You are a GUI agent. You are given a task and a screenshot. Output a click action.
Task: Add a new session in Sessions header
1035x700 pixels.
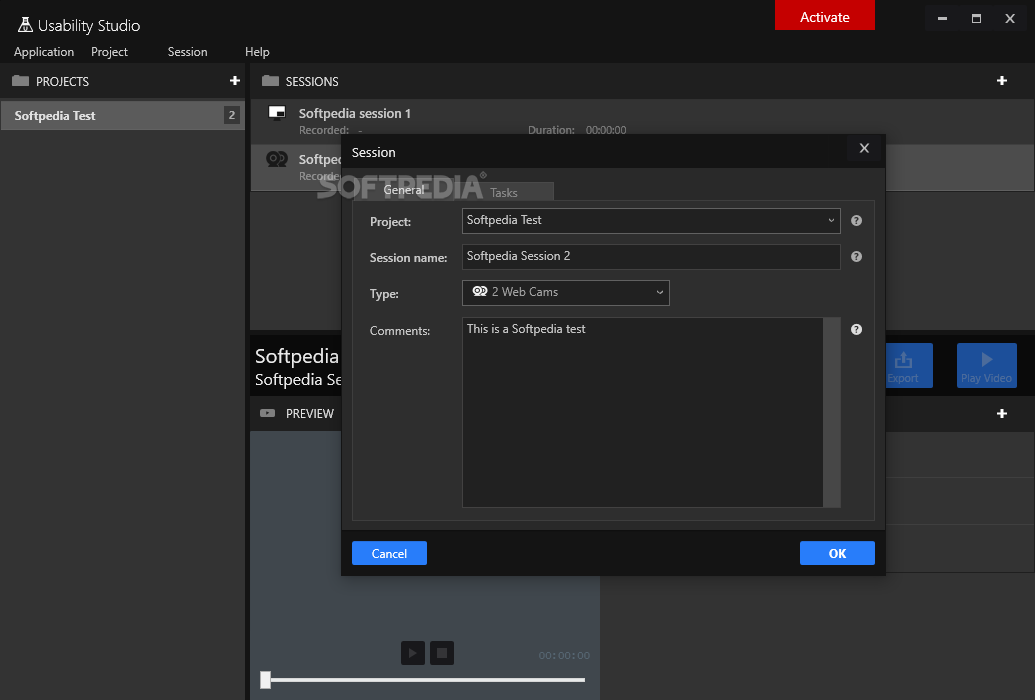(1001, 81)
